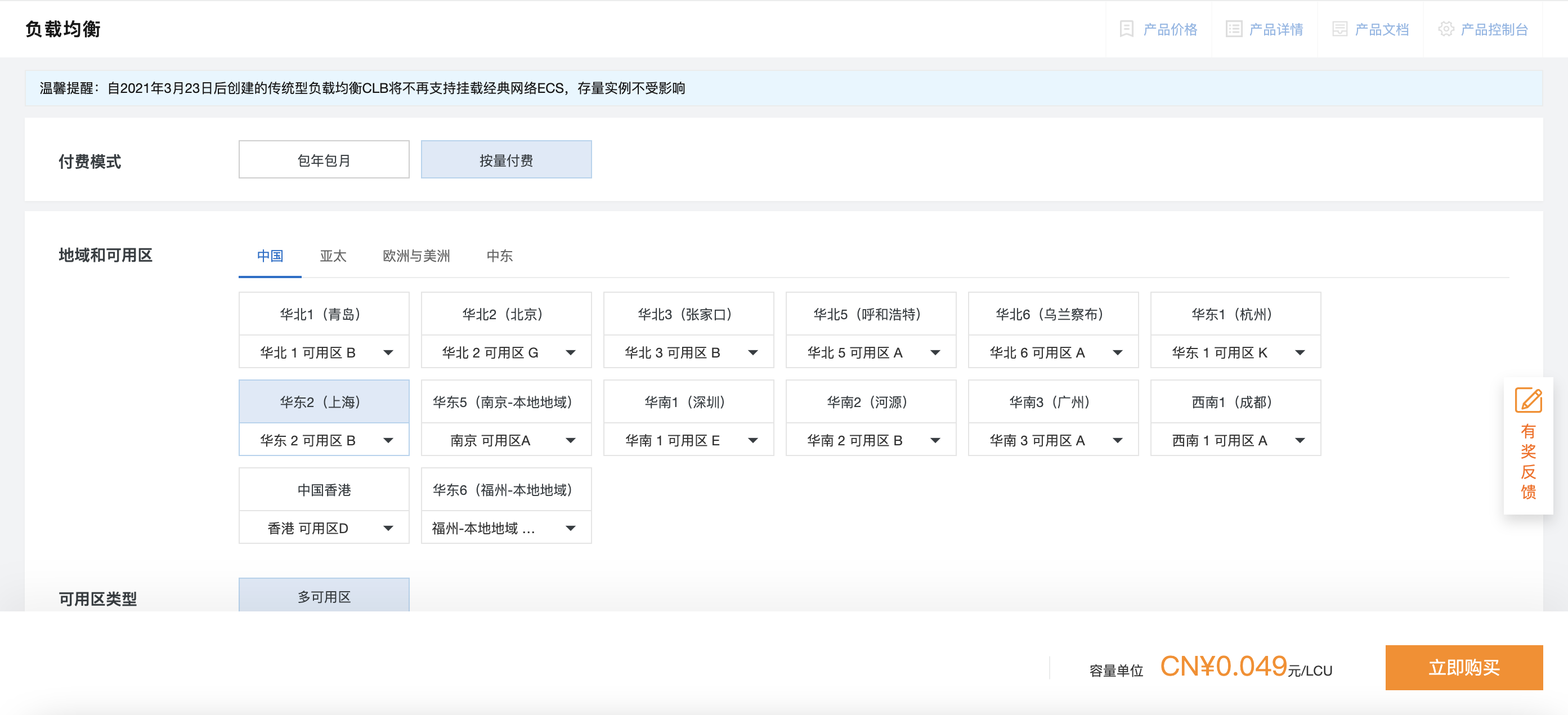
Task: Click the 负载均衡 page title
Action: coord(62,29)
